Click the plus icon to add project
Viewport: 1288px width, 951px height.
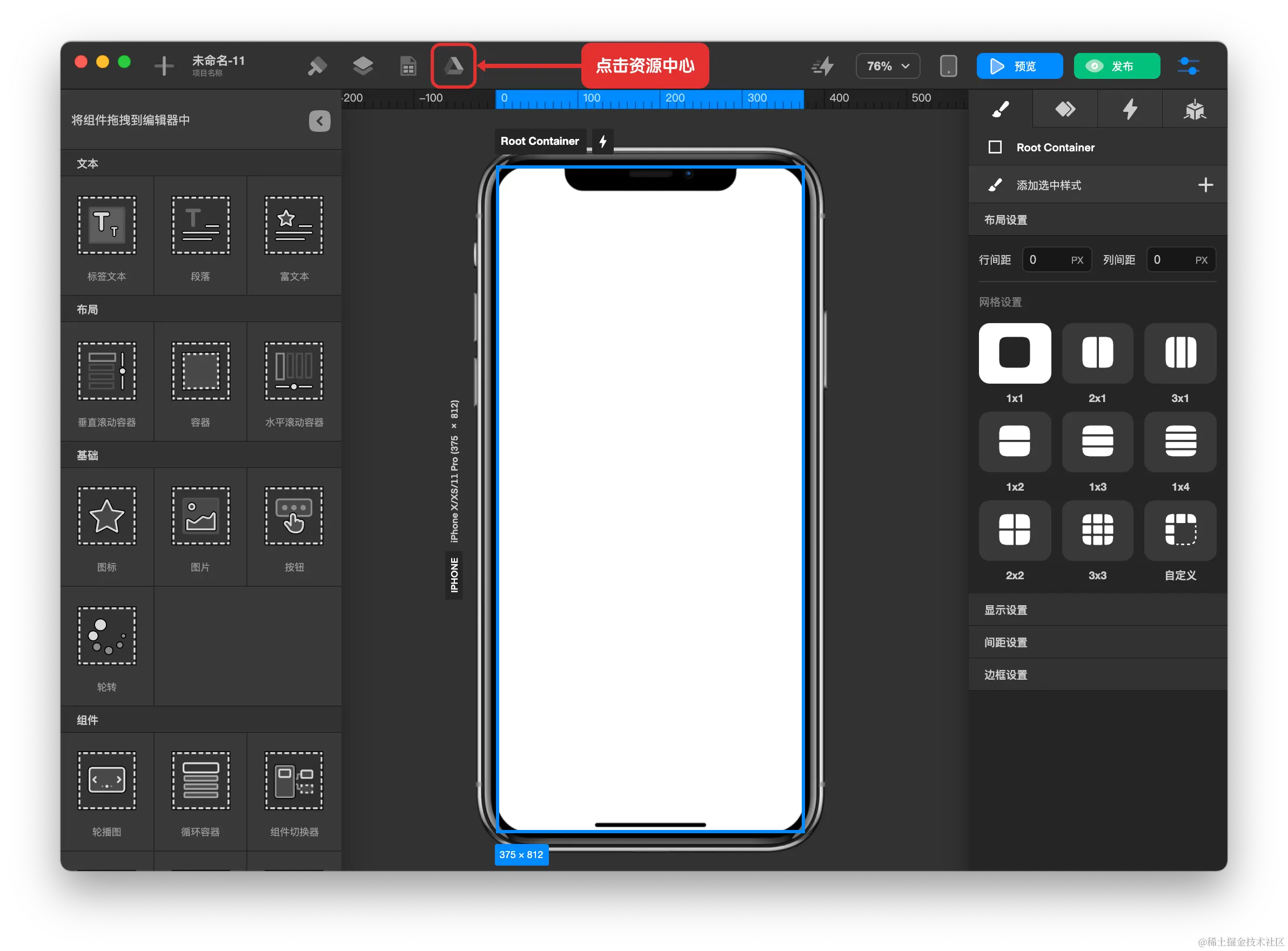(164, 65)
